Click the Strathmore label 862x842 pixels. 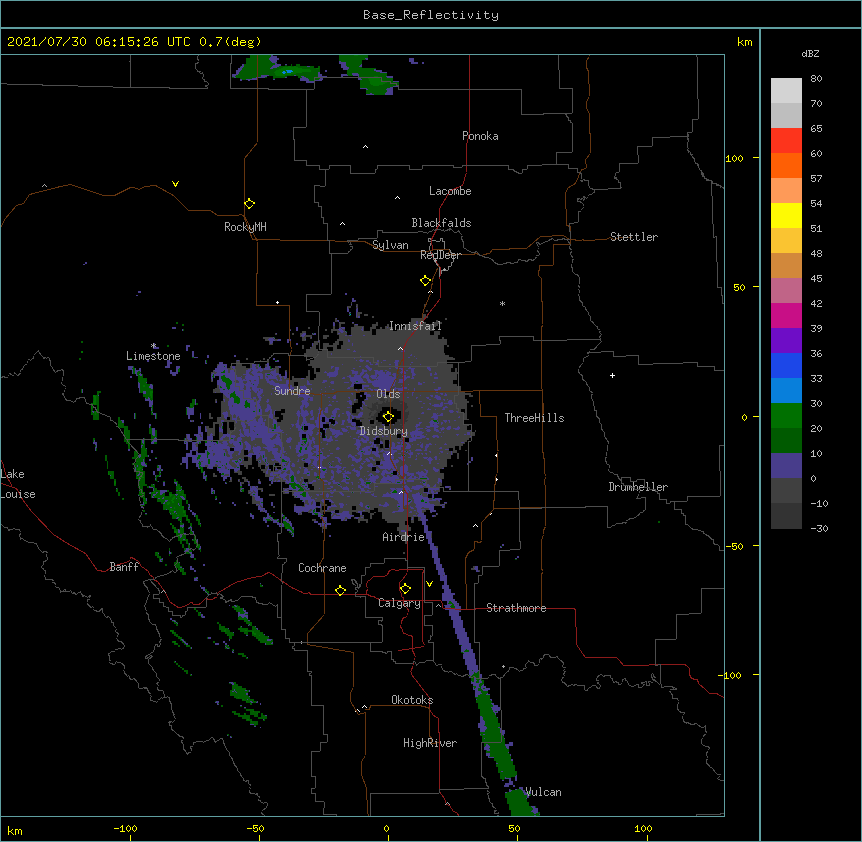click(x=516, y=608)
